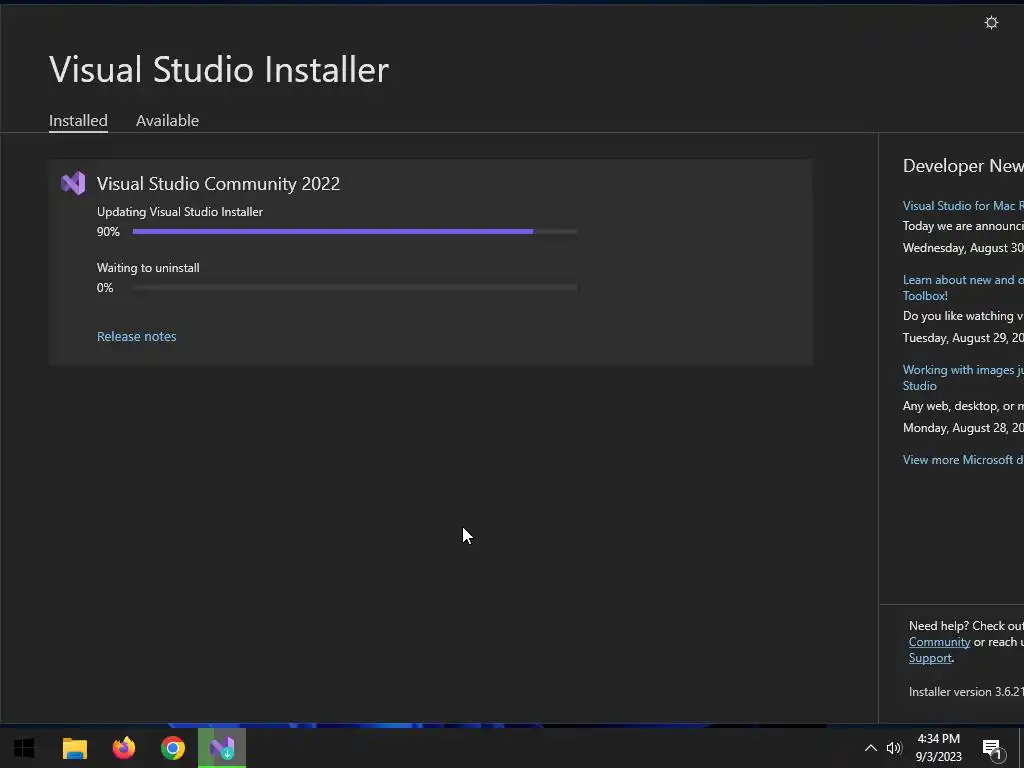Open the Visual Studio for Mac news link
Image resolution: width=1024 pixels, height=768 pixels.
coord(963,206)
